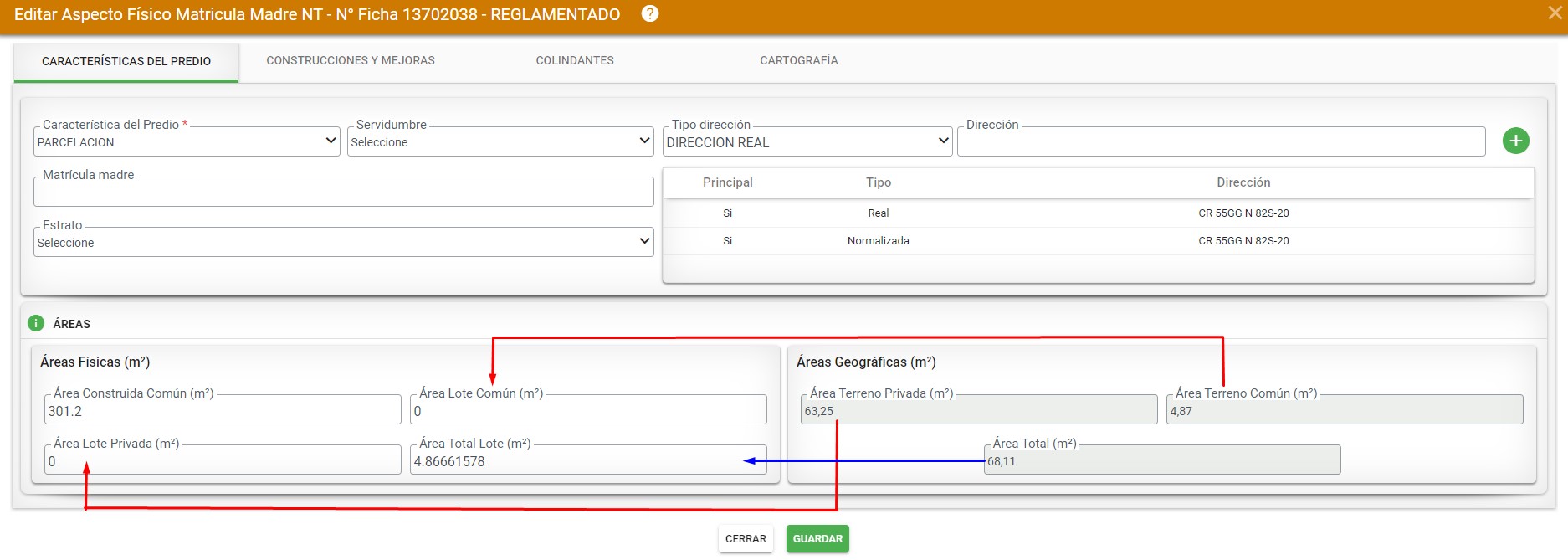Click the Área Terreno Privada field
Image resolution: width=1568 pixels, height=560 pixels.
(x=979, y=410)
